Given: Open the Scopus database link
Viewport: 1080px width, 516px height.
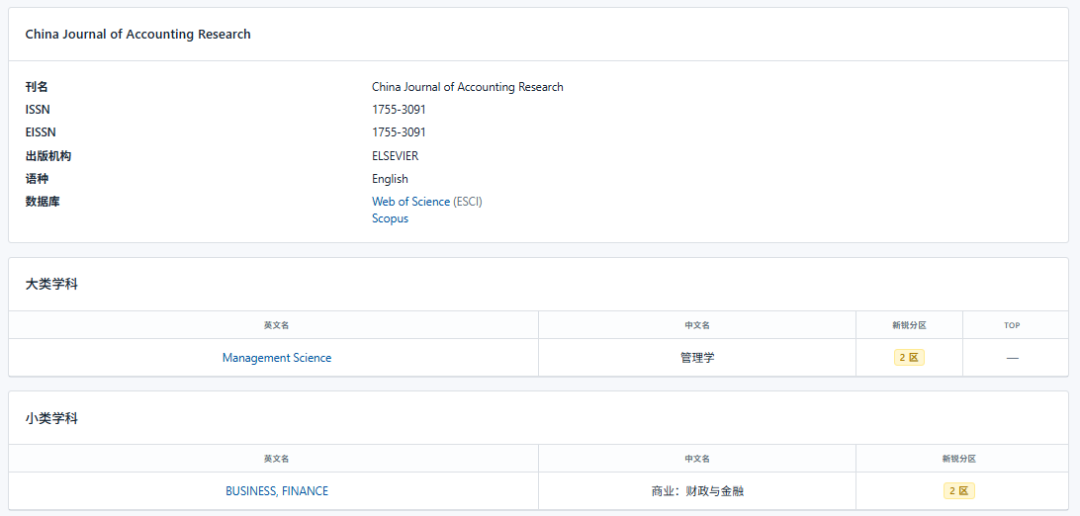Looking at the screenshot, I should pyautogui.click(x=390, y=219).
